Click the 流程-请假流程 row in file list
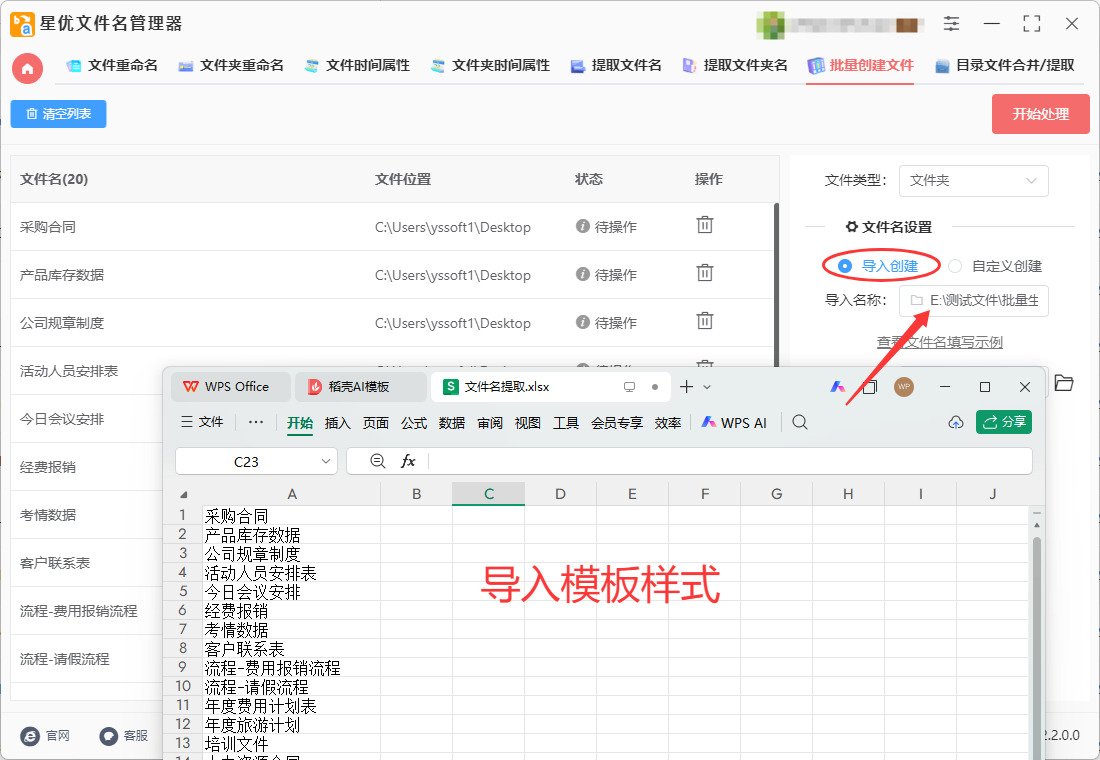1100x760 pixels. click(88, 659)
